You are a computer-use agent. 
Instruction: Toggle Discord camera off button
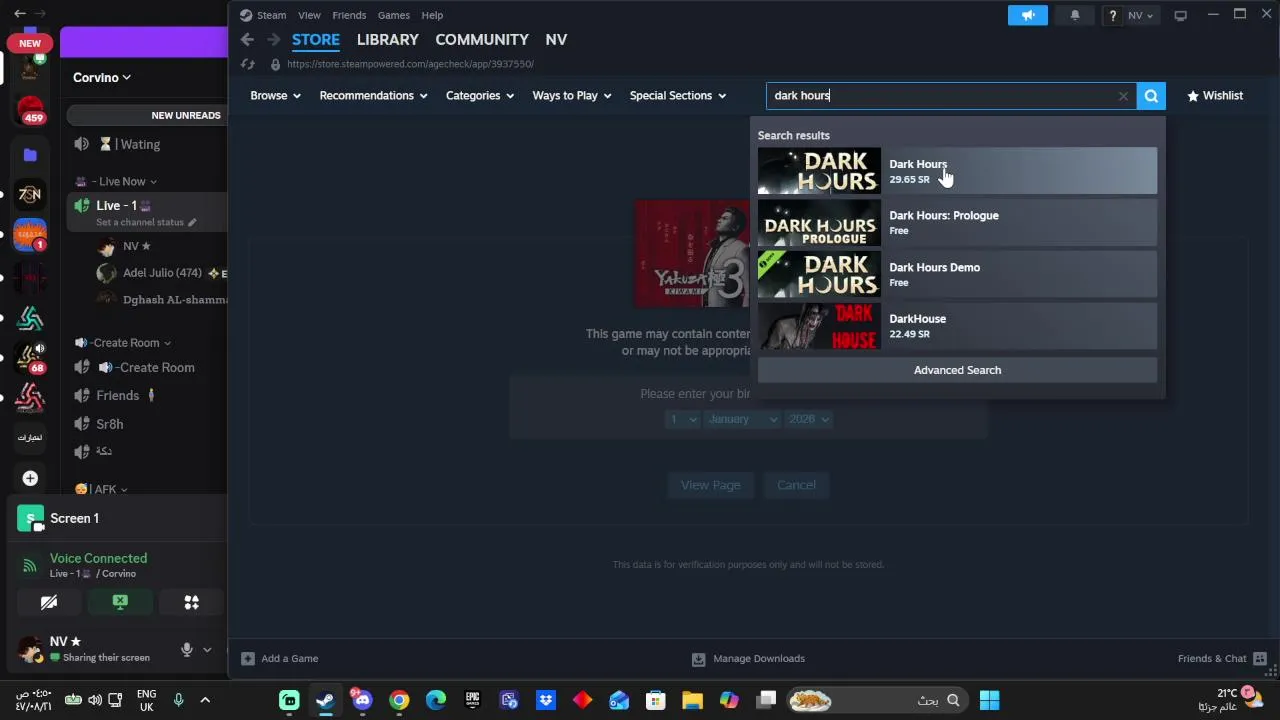click(x=49, y=602)
